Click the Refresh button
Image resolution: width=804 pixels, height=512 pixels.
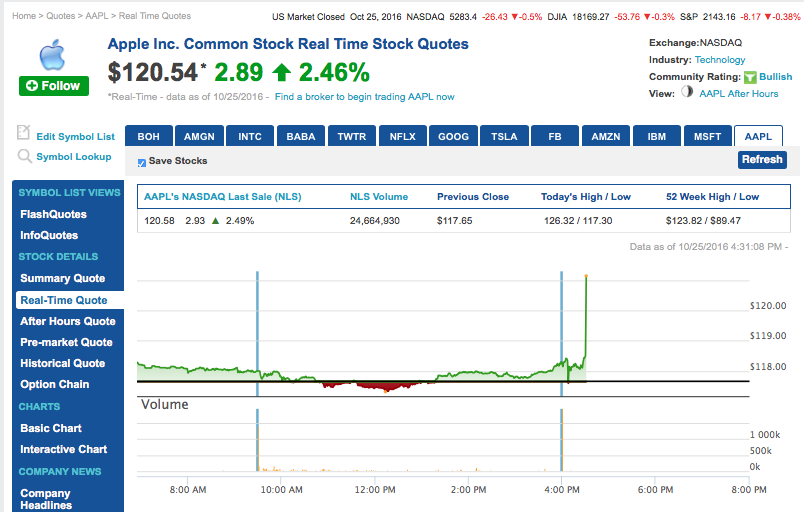[762, 159]
